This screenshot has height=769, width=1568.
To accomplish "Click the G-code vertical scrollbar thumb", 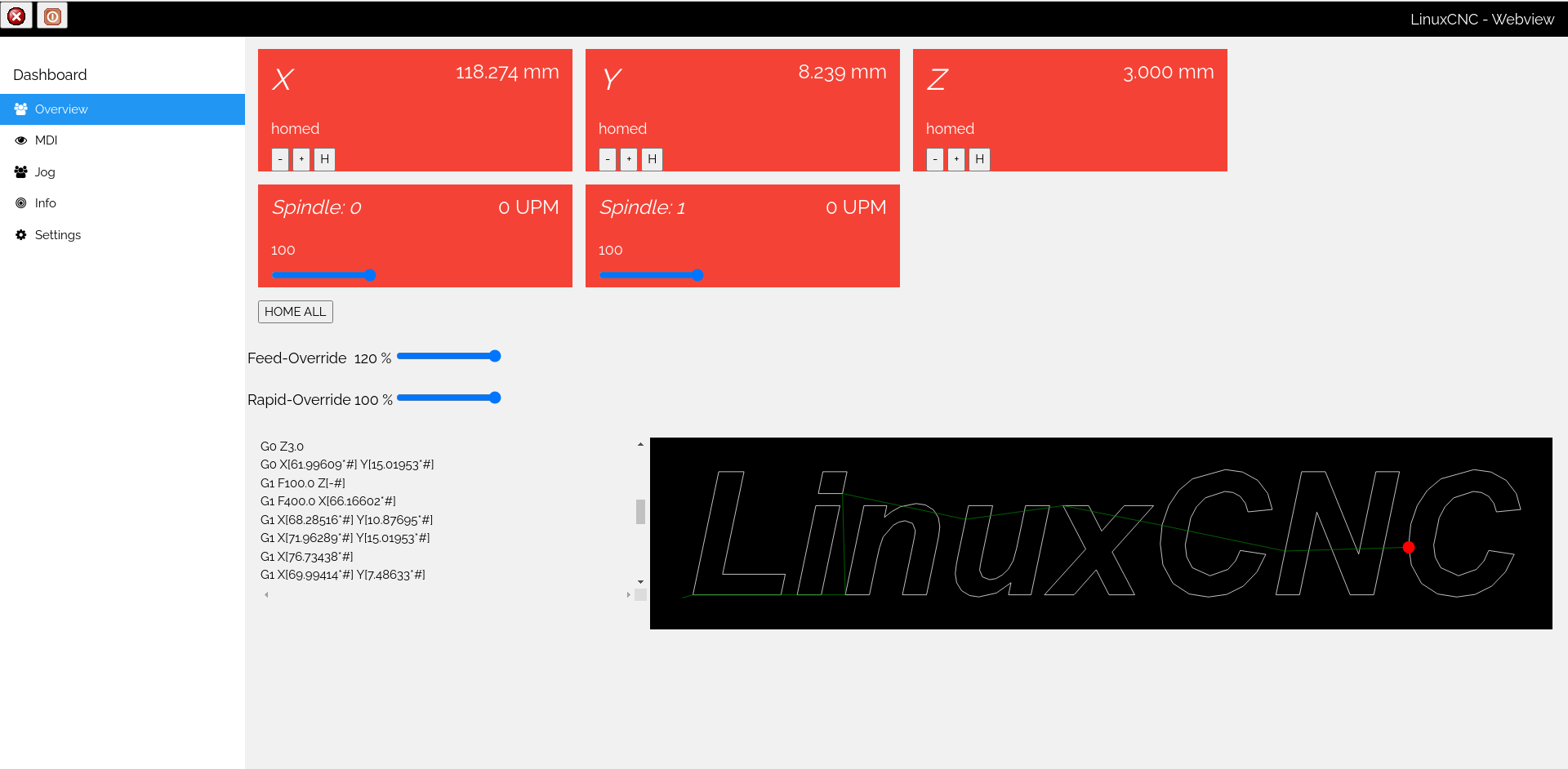I will tap(640, 512).
